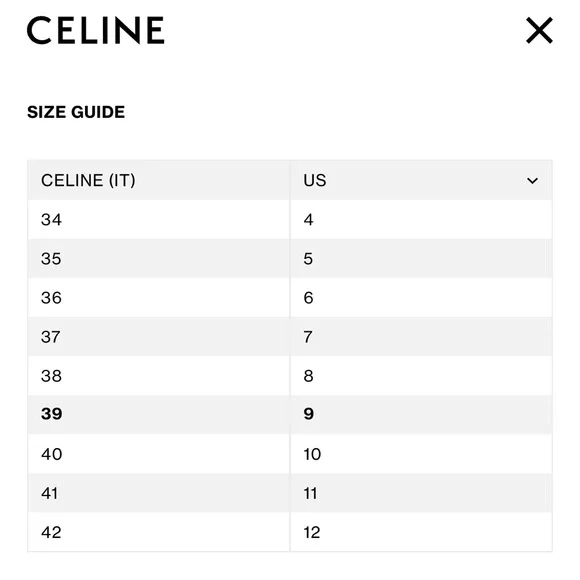Click the highlighted size 39 cell
This screenshot has width=580, height=580.
click(x=159, y=415)
